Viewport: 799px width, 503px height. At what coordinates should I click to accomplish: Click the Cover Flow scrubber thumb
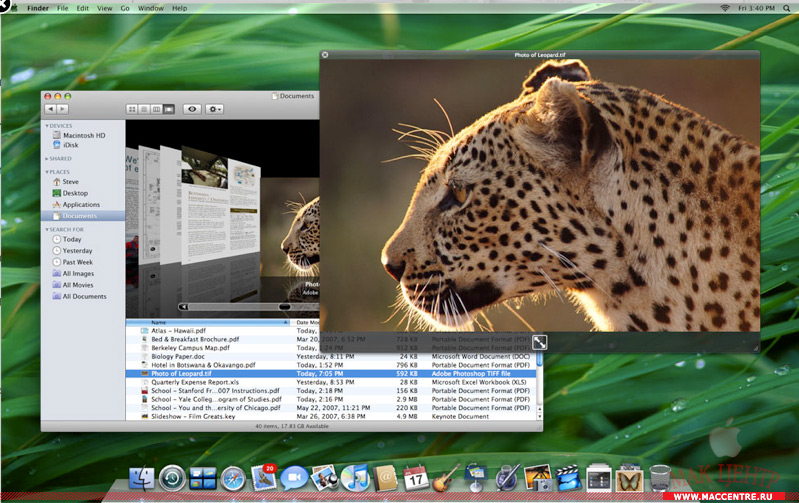click(x=284, y=307)
